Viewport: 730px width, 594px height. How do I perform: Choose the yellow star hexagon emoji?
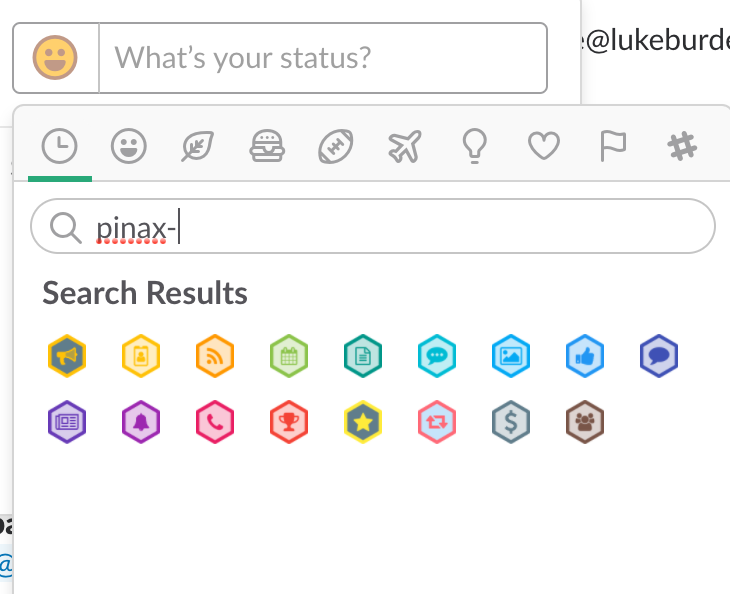point(363,422)
